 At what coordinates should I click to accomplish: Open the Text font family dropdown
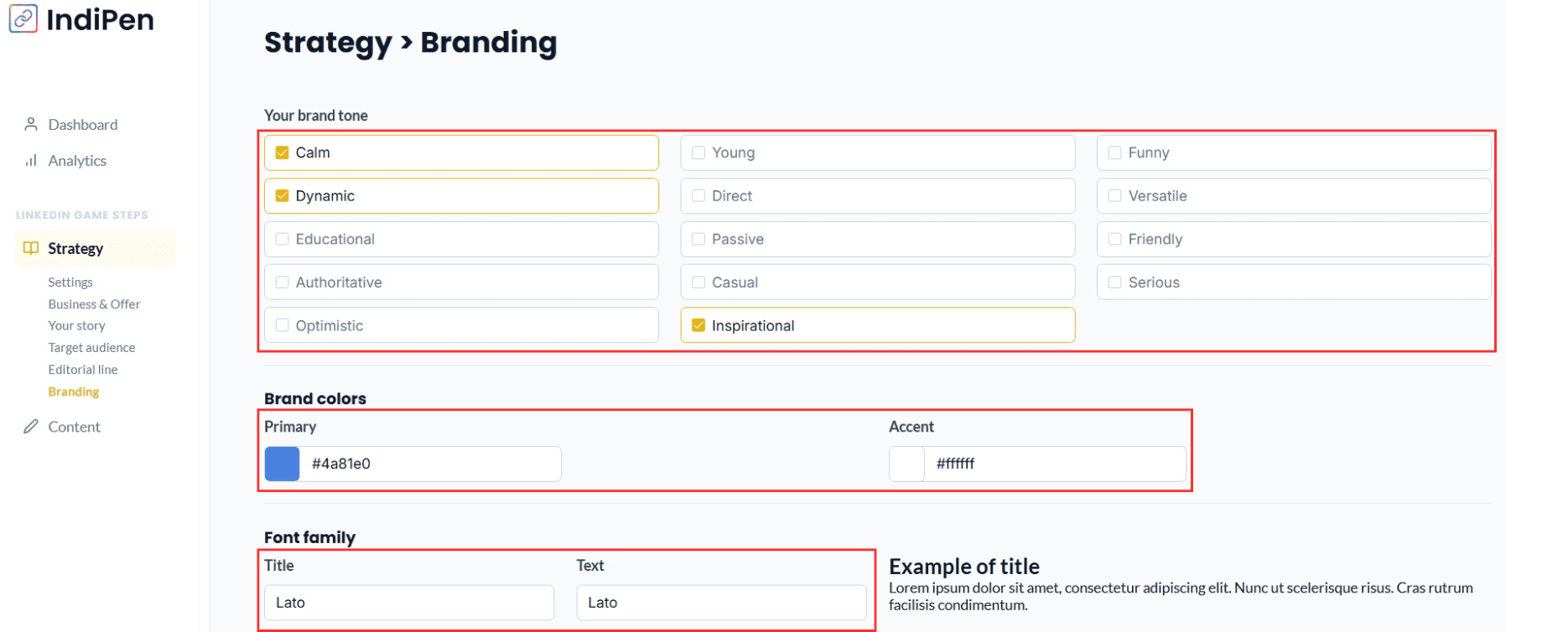click(721, 603)
